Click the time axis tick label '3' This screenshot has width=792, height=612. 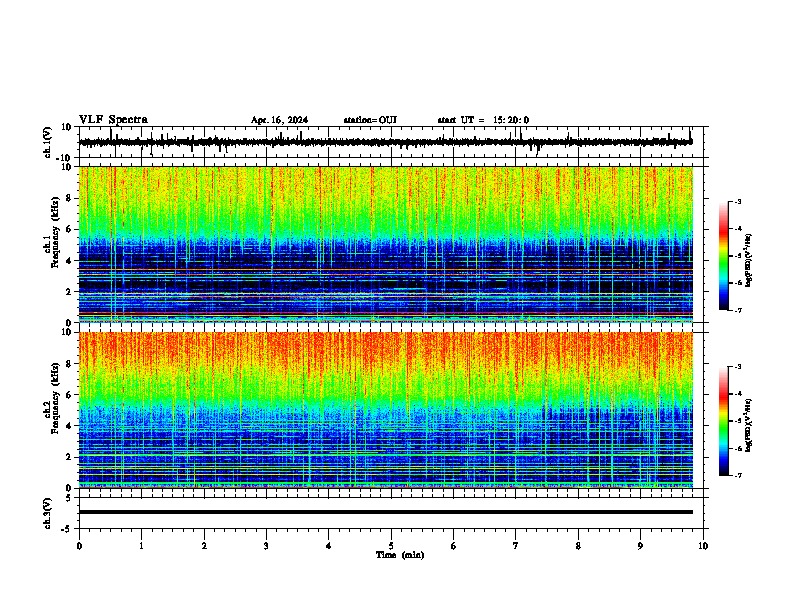(x=266, y=546)
